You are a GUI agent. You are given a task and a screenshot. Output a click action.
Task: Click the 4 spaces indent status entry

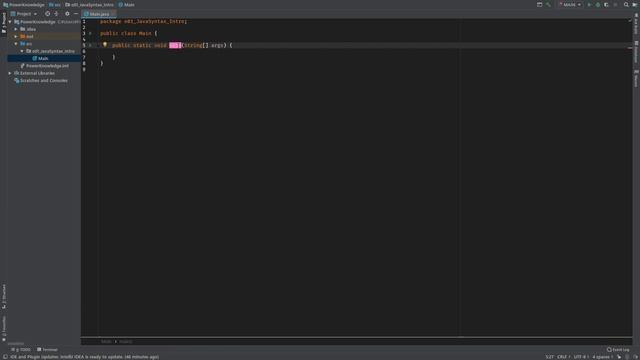(x=602, y=357)
